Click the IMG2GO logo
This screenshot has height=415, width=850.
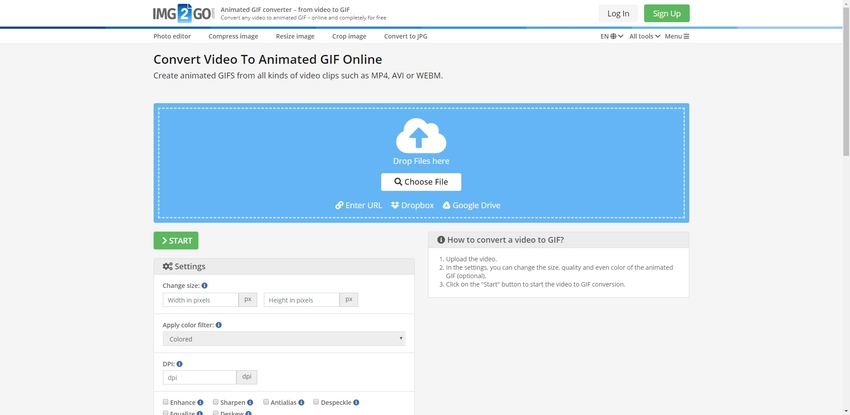[x=184, y=14]
